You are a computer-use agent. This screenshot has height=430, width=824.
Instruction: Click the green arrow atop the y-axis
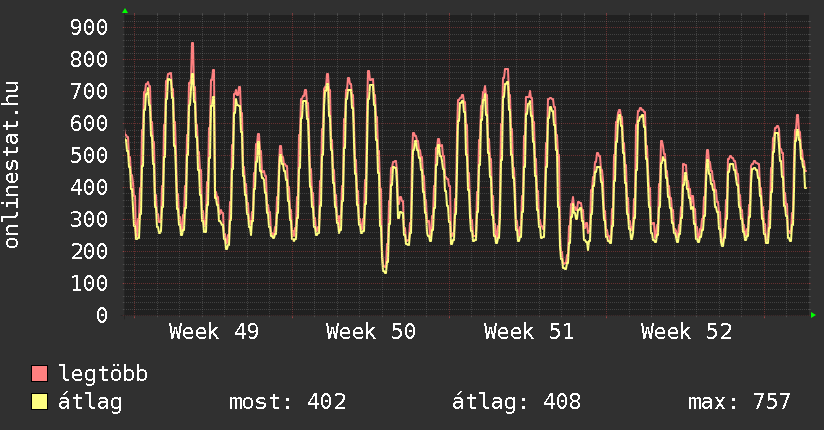click(x=124, y=11)
